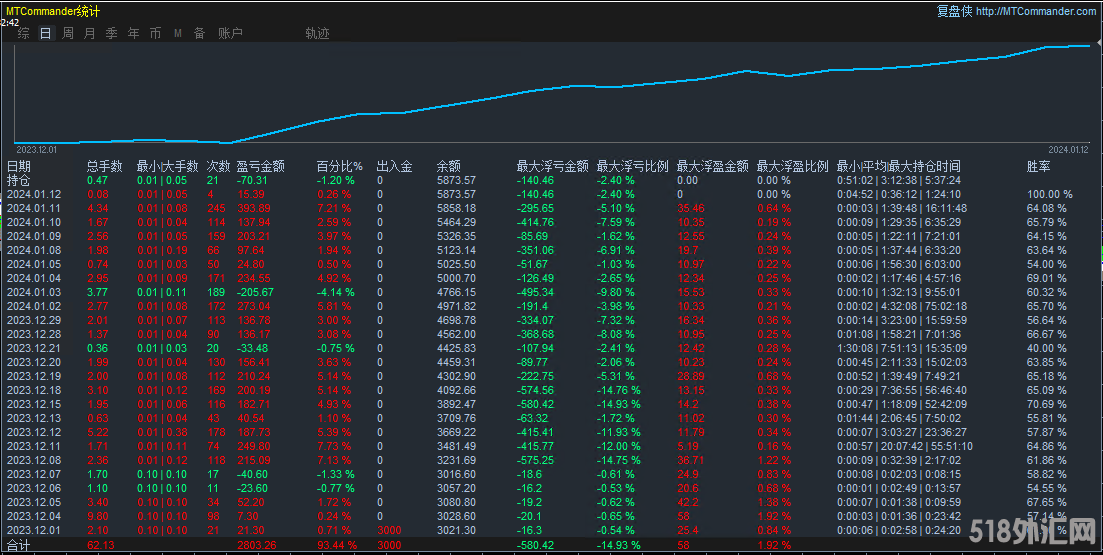Click the 盈亏金额 column header
Image resolution: width=1103 pixels, height=555 pixels.
point(261,166)
